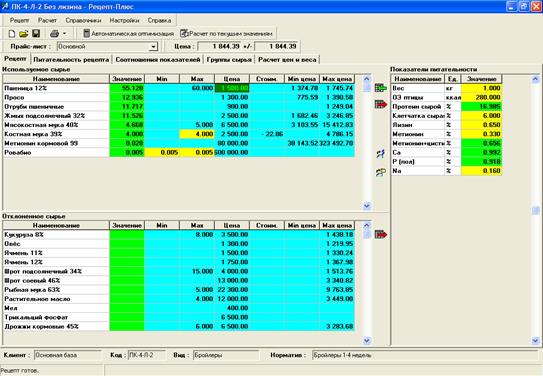Open the Прайс-лист dropdown arrow
The width and height of the screenshot is (543, 376).
153,46
